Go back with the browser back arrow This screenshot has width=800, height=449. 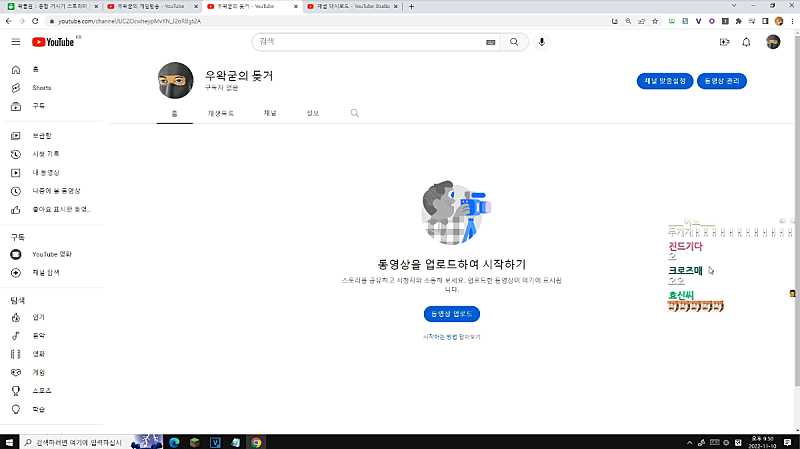click(9, 21)
